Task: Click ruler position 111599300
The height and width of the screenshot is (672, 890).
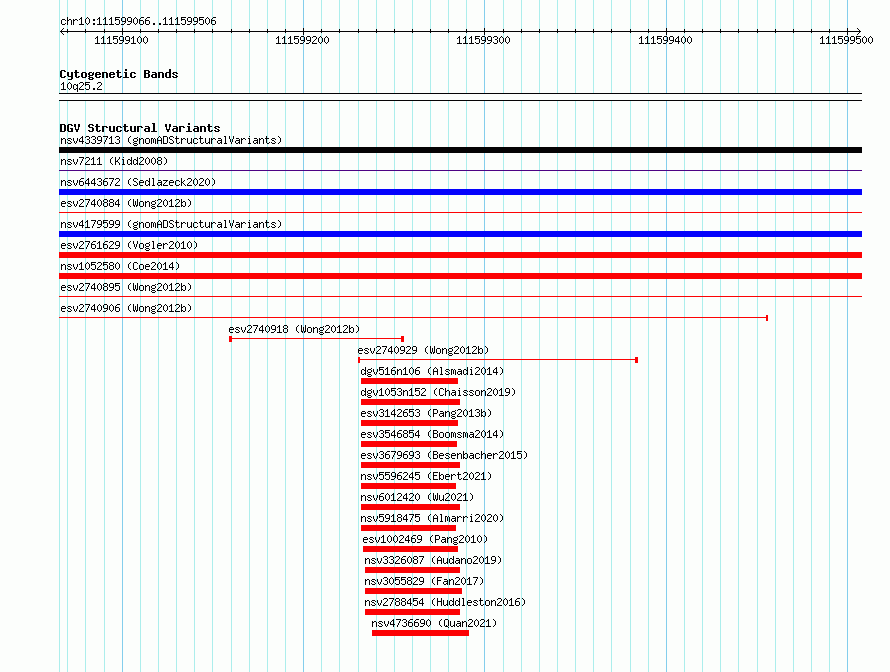Action: pyautogui.click(x=483, y=40)
